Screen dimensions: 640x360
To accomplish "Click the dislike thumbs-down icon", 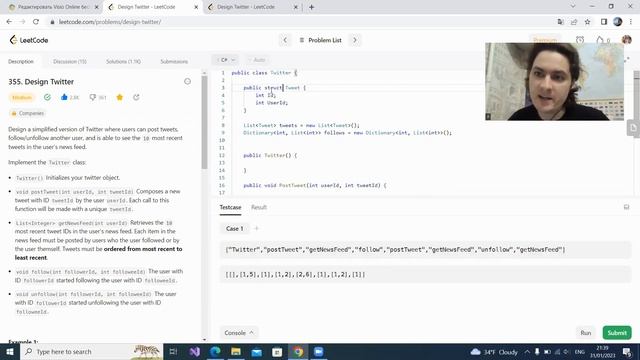I will [x=93, y=97].
